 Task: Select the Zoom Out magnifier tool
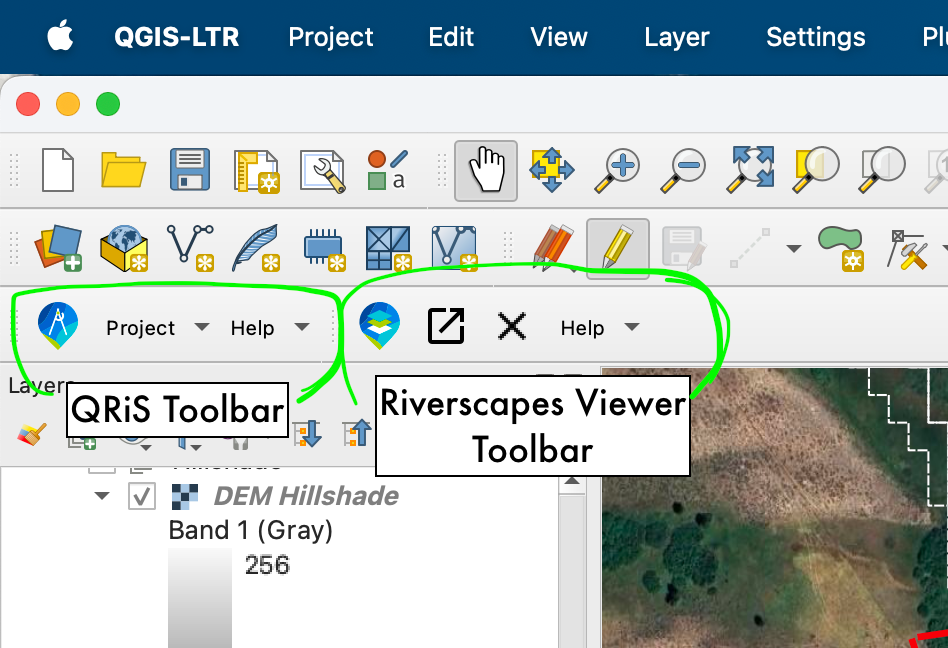683,170
